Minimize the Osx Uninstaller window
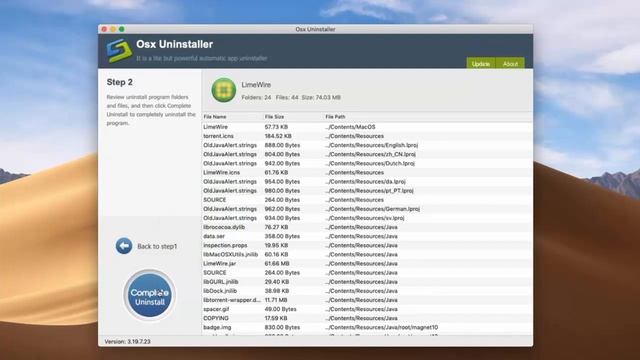Screen dimensions: 640x360 coord(113,29)
